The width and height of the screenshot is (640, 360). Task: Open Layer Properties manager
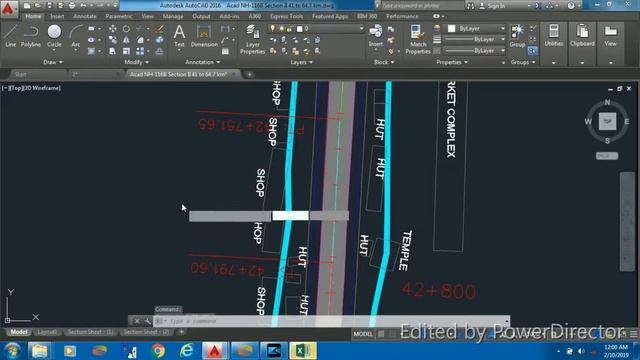[253, 39]
